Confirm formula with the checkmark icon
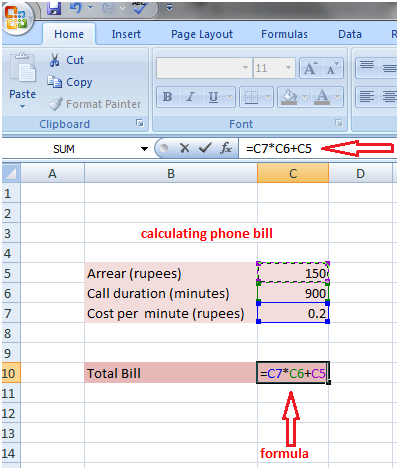This screenshot has width=399, height=470. [205, 148]
